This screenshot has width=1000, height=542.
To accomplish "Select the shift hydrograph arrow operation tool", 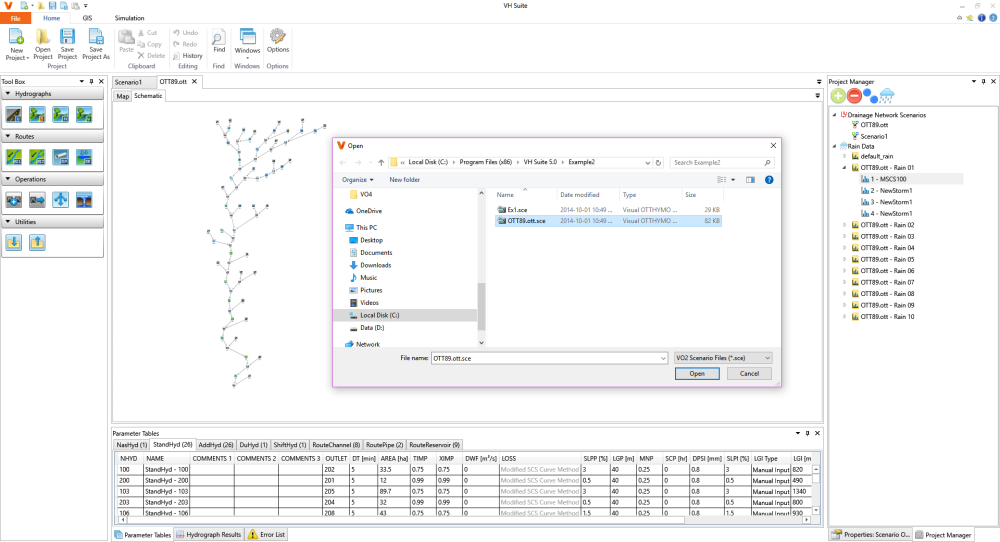I will (x=37, y=200).
